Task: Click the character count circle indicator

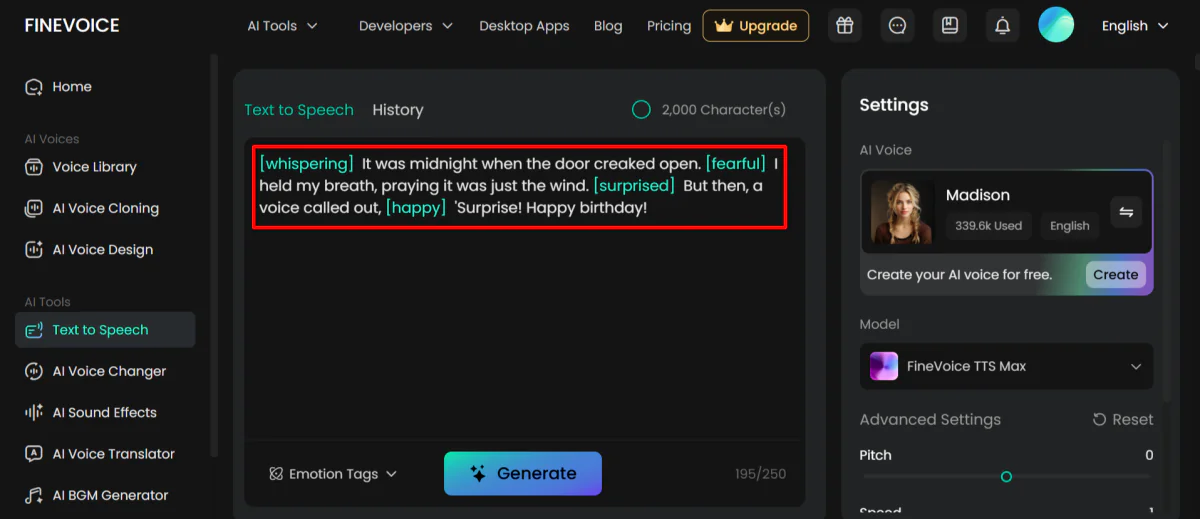Action: coord(641,110)
